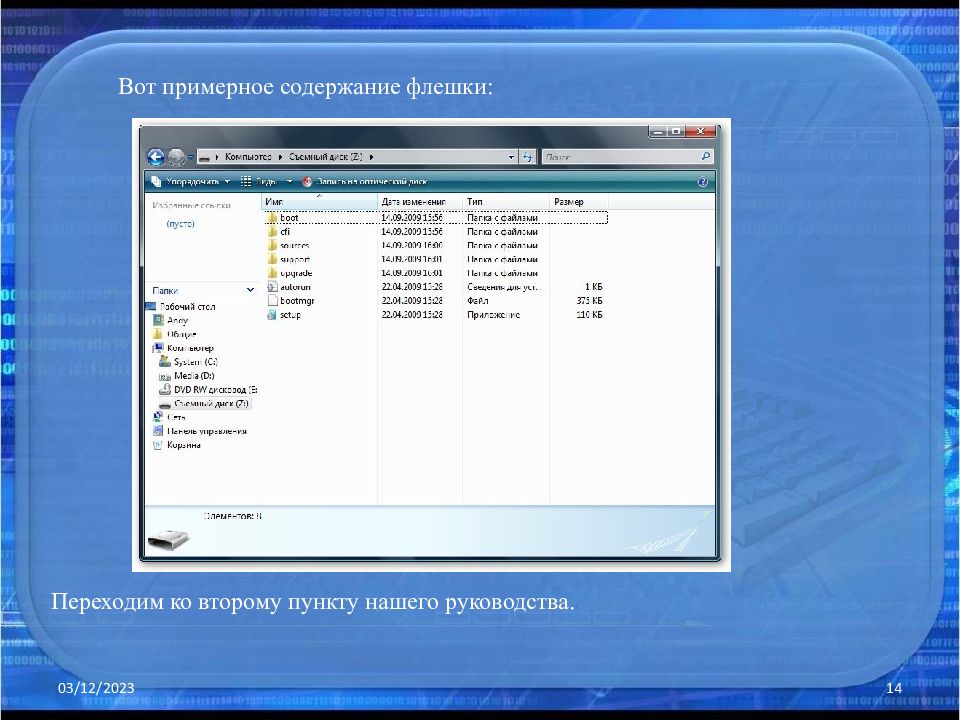Click the 'Приложение' type cell

(x=493, y=315)
